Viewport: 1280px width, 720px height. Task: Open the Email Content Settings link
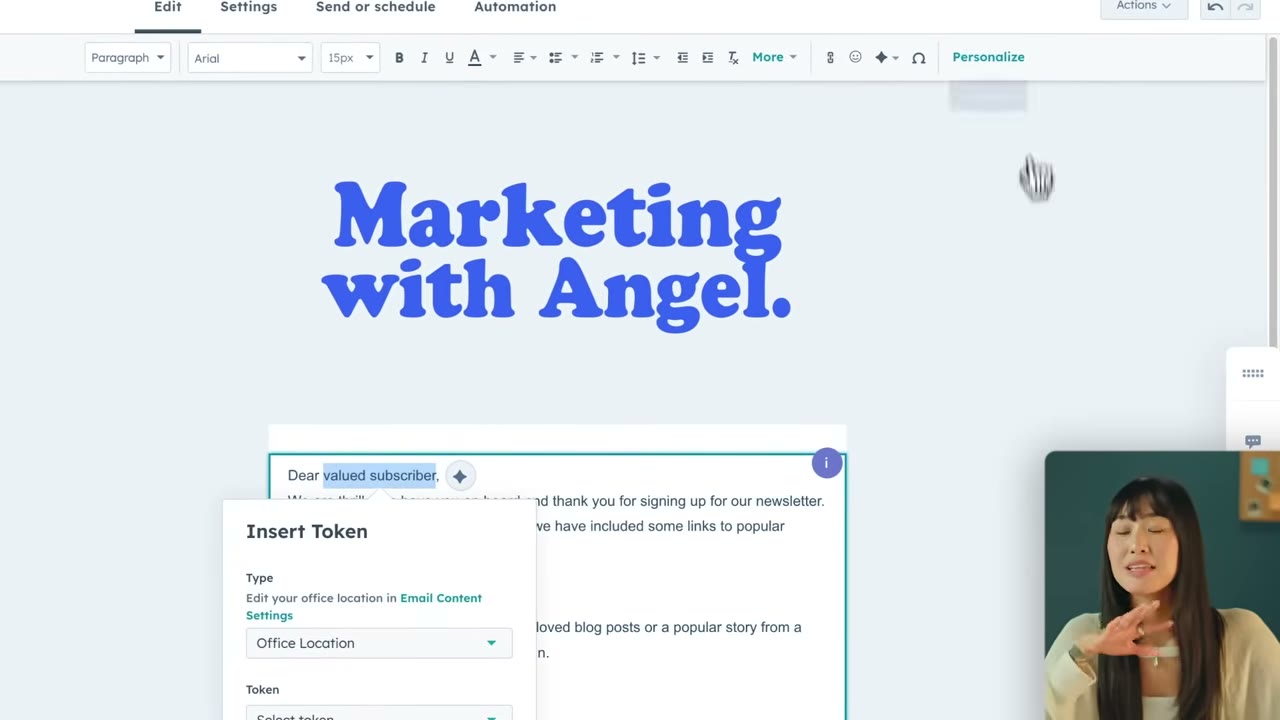click(364, 606)
